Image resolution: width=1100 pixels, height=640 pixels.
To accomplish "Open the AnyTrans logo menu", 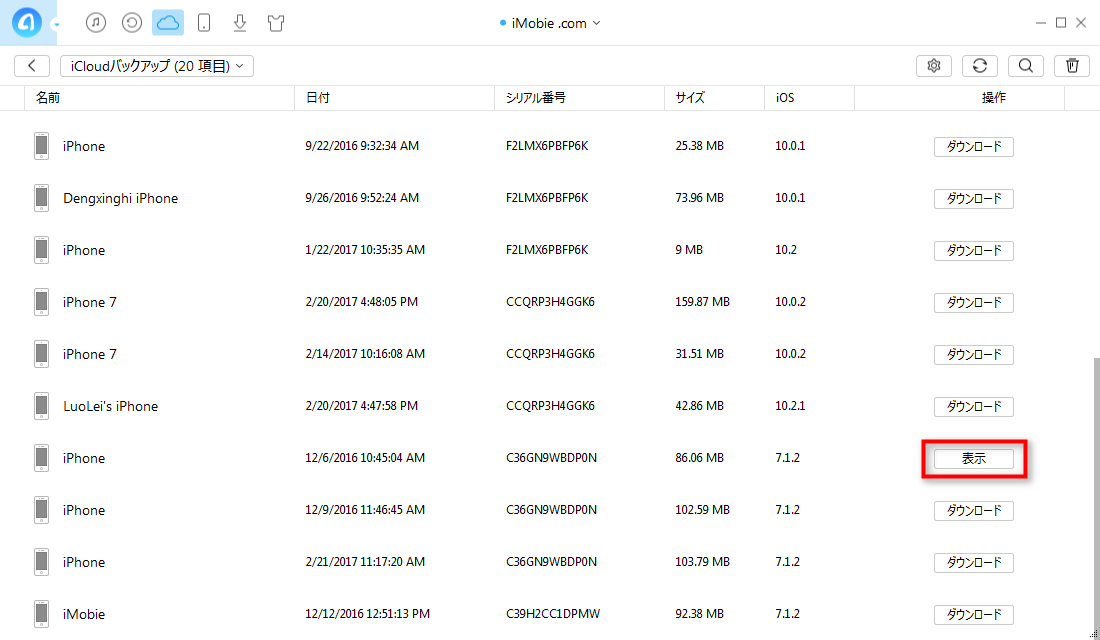I will [x=27, y=22].
